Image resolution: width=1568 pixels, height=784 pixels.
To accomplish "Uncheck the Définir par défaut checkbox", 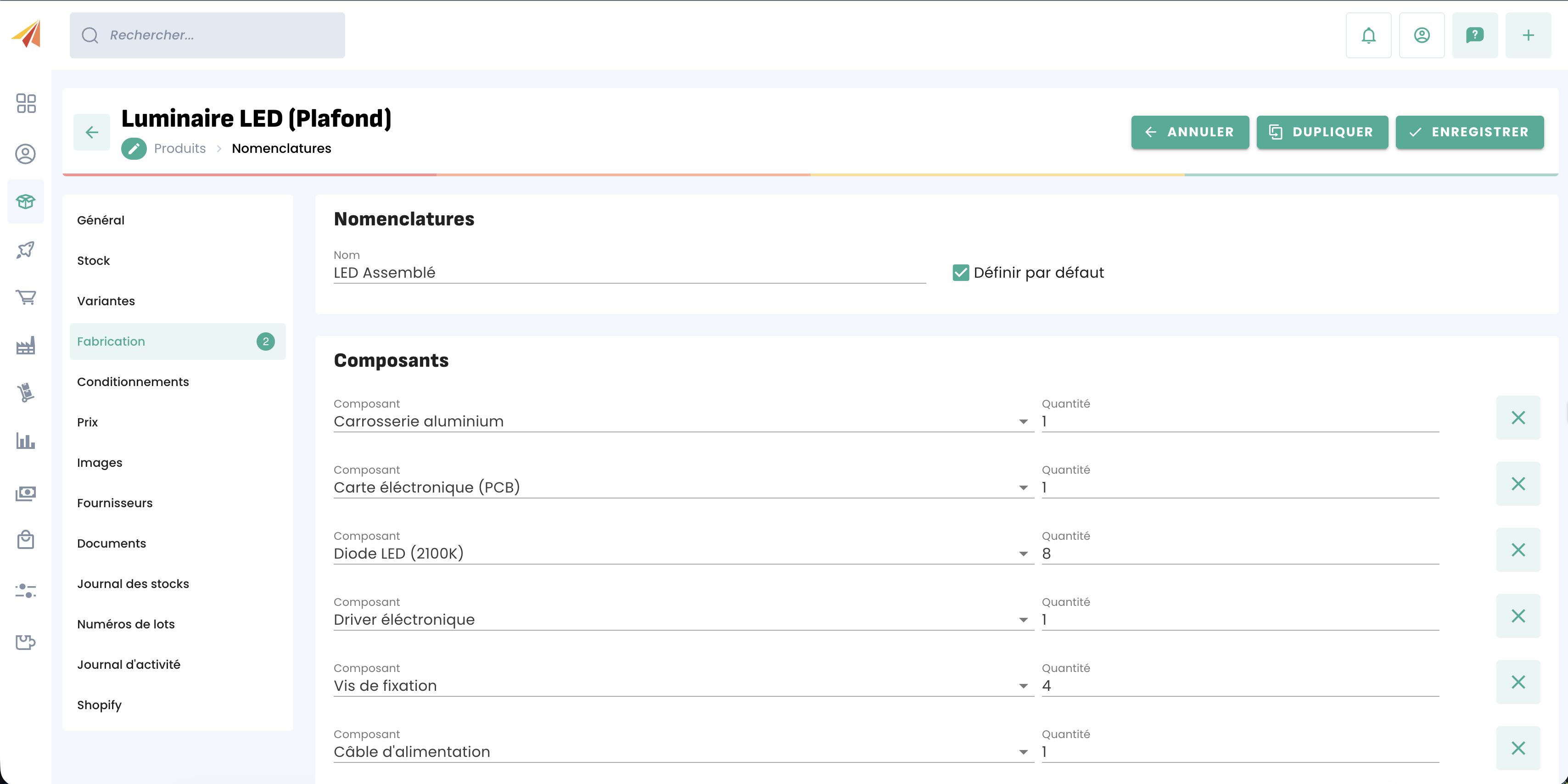I will [961, 273].
